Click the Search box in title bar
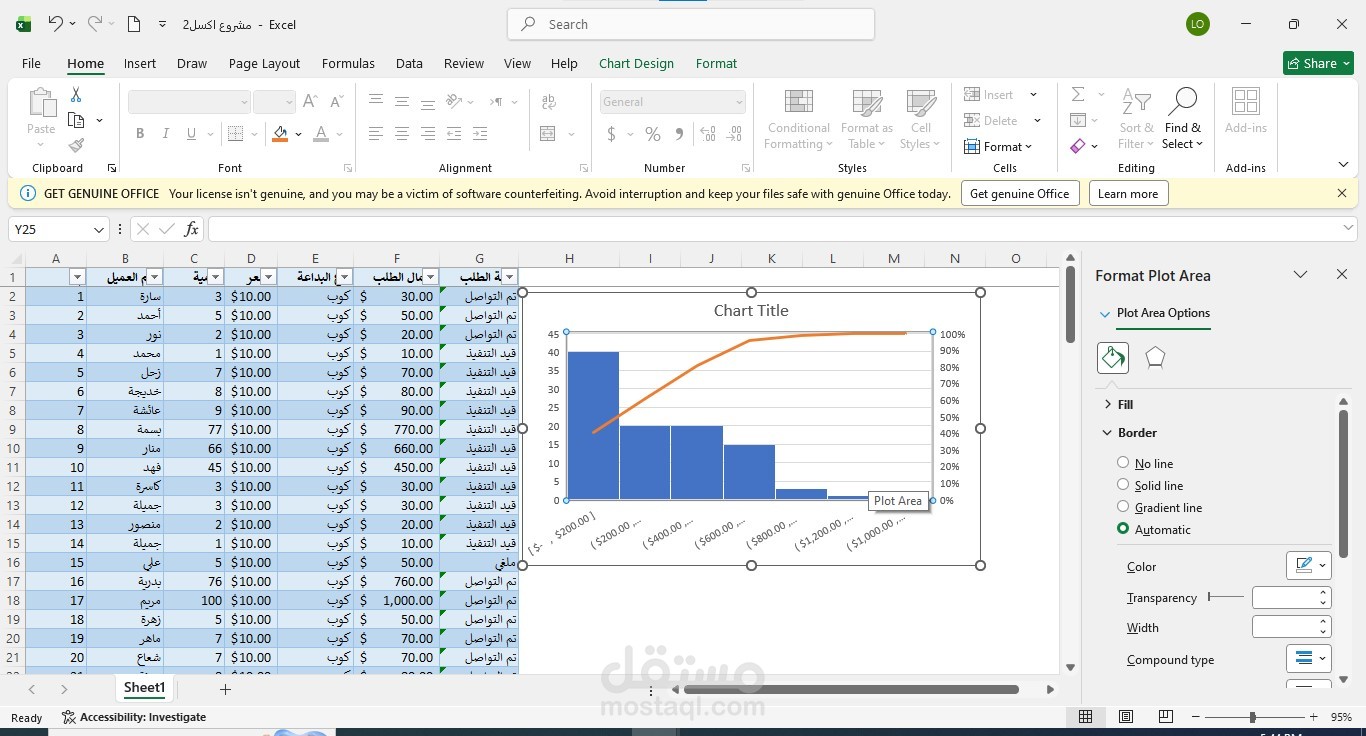The width and height of the screenshot is (1366, 736). (x=691, y=24)
